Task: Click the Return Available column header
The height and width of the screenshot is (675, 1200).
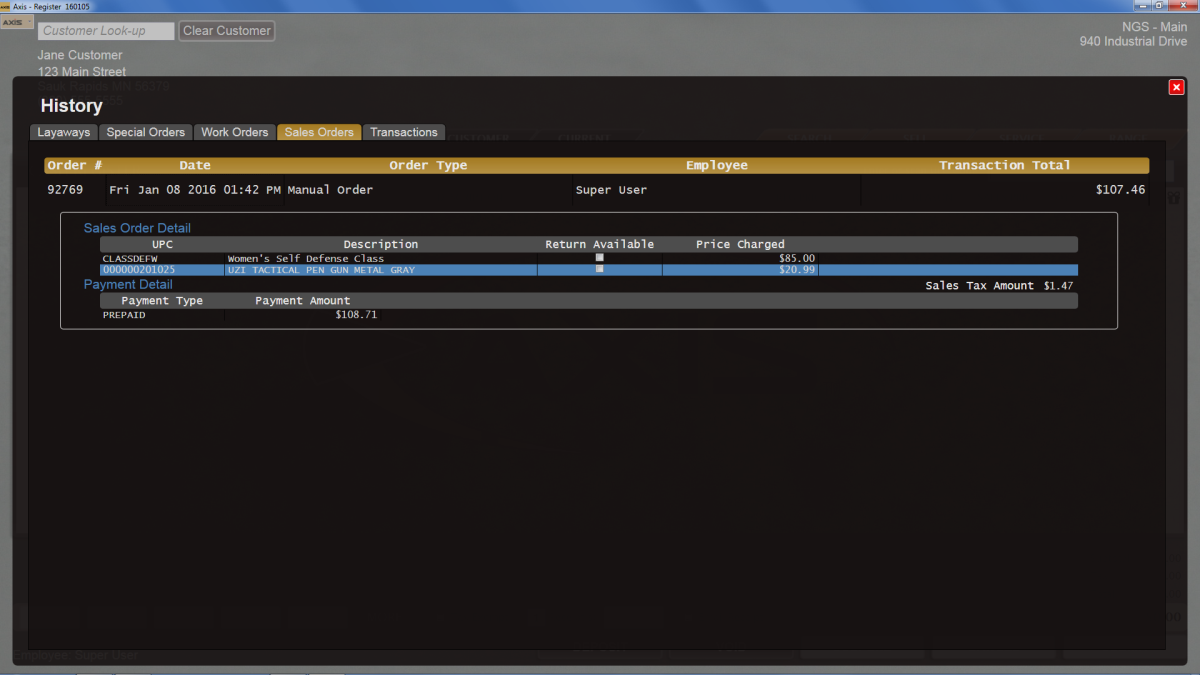Action: coord(600,244)
